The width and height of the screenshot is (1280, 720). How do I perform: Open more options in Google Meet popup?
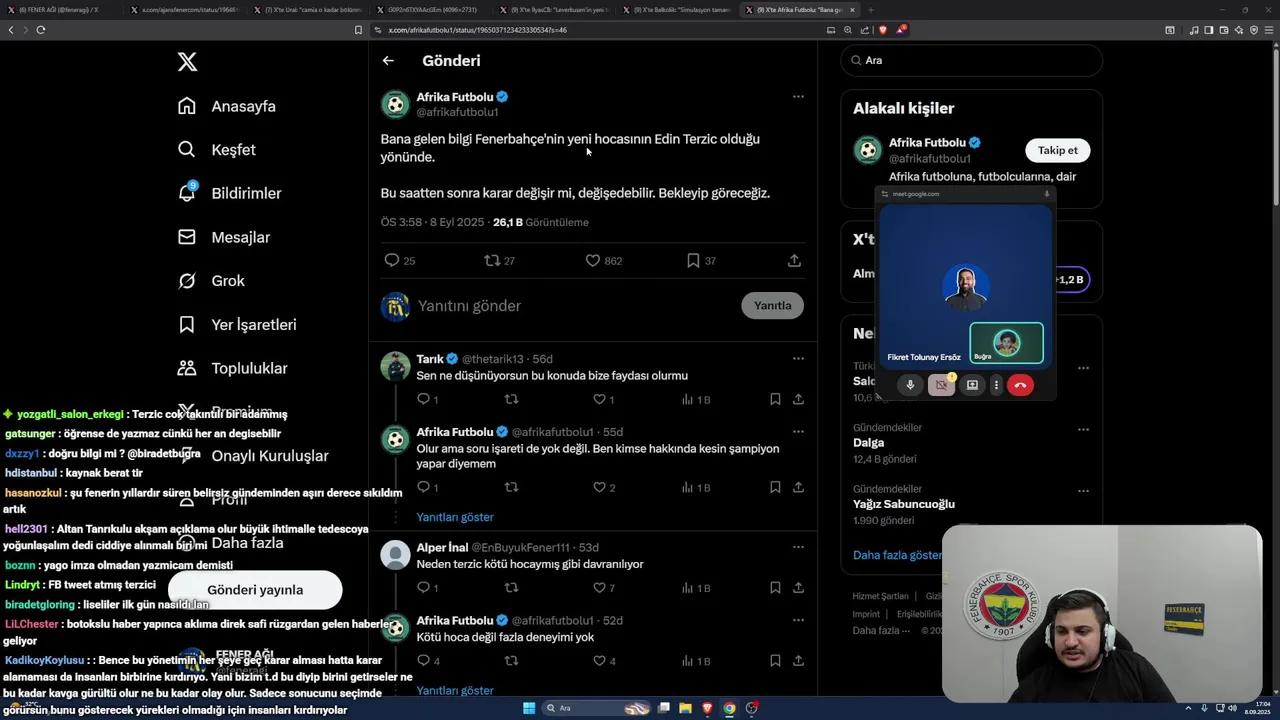[996, 385]
